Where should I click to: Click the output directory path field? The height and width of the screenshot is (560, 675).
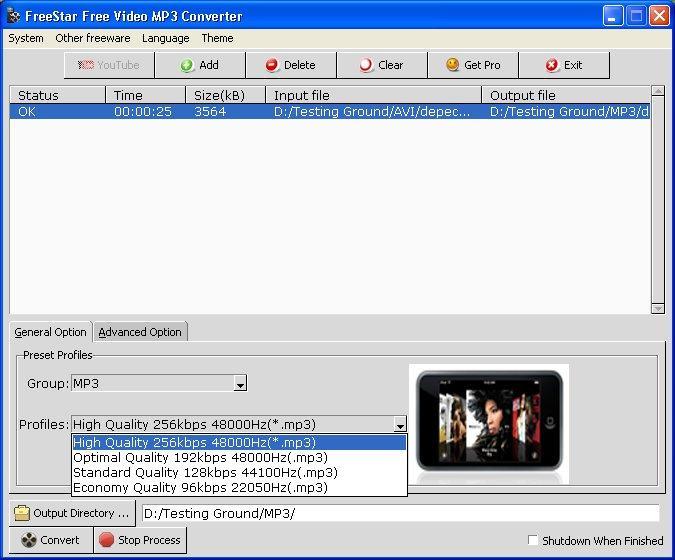(x=400, y=513)
